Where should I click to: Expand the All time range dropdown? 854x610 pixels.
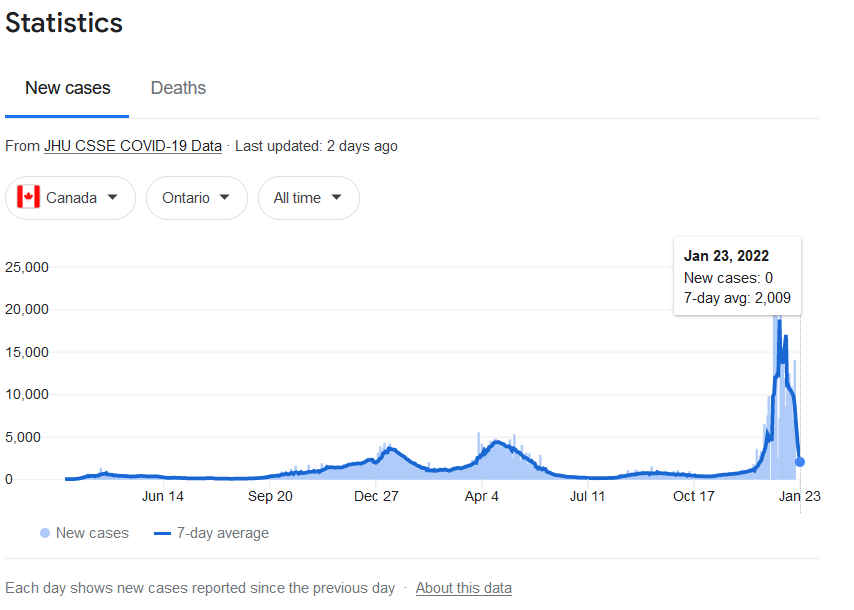[x=308, y=198]
